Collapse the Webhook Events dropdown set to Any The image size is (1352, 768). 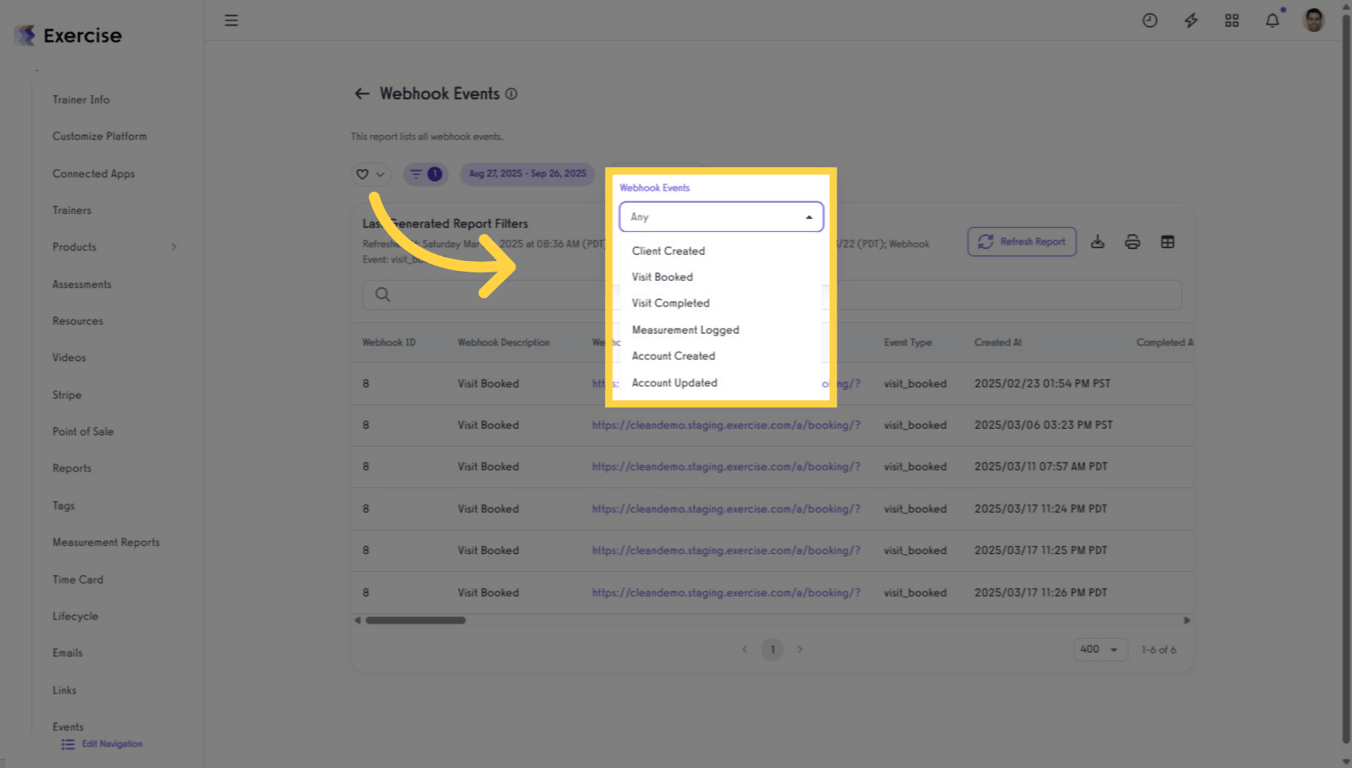[x=720, y=216]
